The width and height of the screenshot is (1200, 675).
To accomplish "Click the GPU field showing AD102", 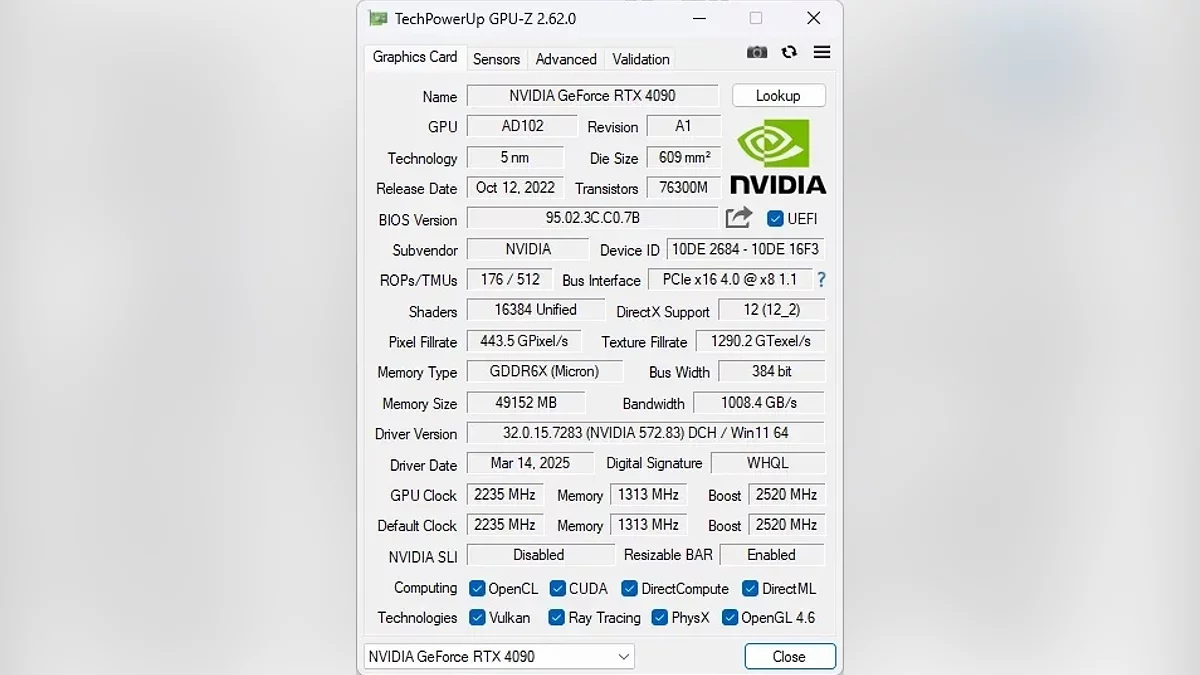I will click(x=522, y=126).
